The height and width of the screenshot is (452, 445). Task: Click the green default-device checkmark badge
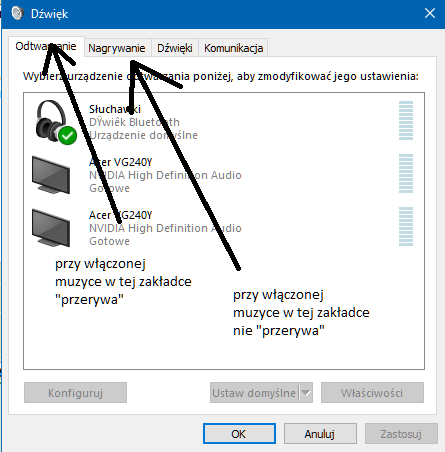pyautogui.click(x=68, y=135)
